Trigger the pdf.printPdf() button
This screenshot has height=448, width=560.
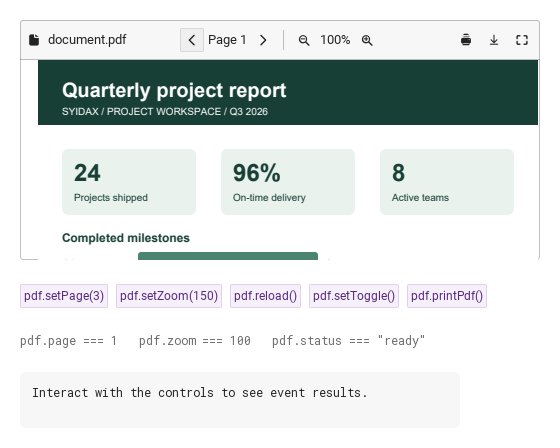[447, 296]
